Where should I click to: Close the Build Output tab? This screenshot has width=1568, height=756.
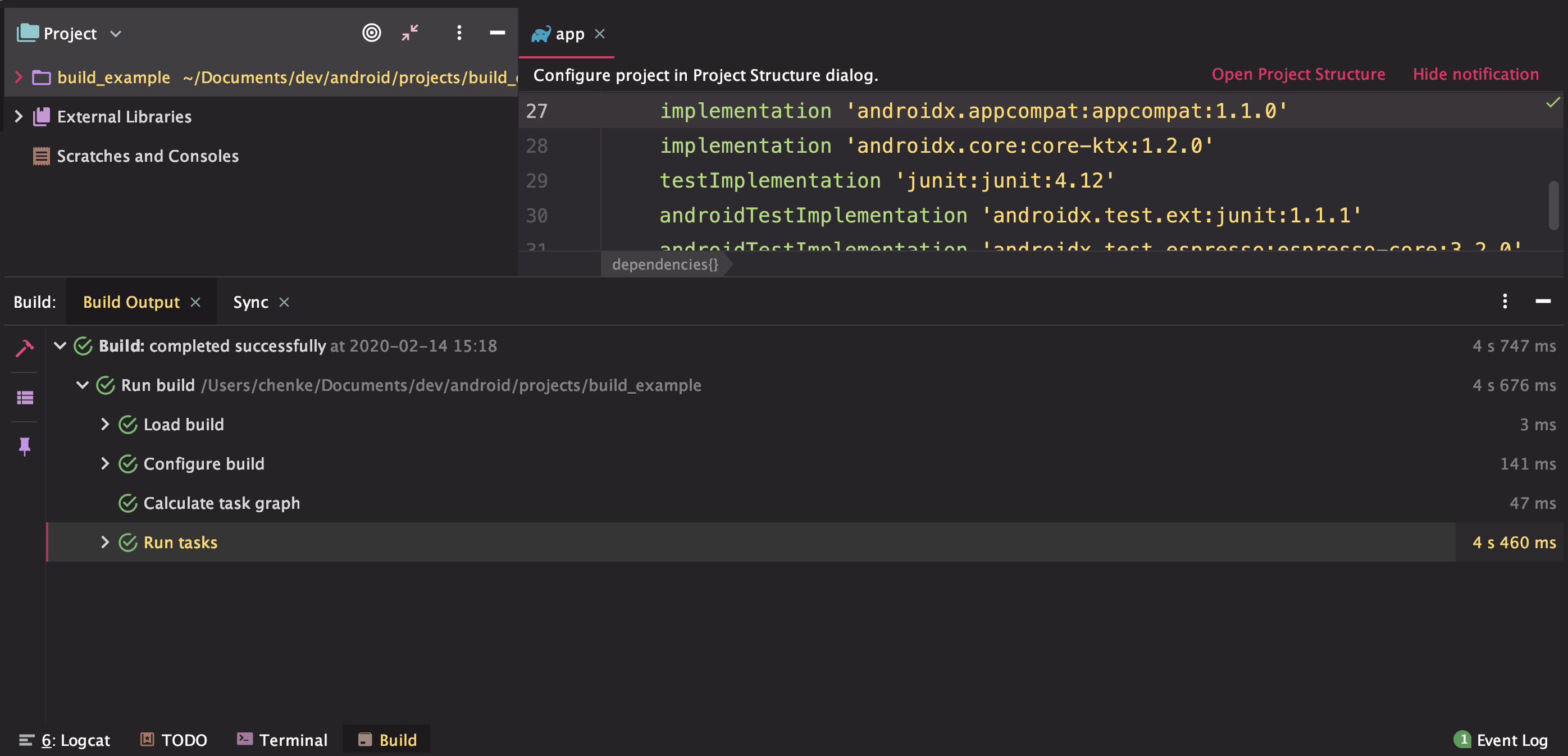coord(195,302)
